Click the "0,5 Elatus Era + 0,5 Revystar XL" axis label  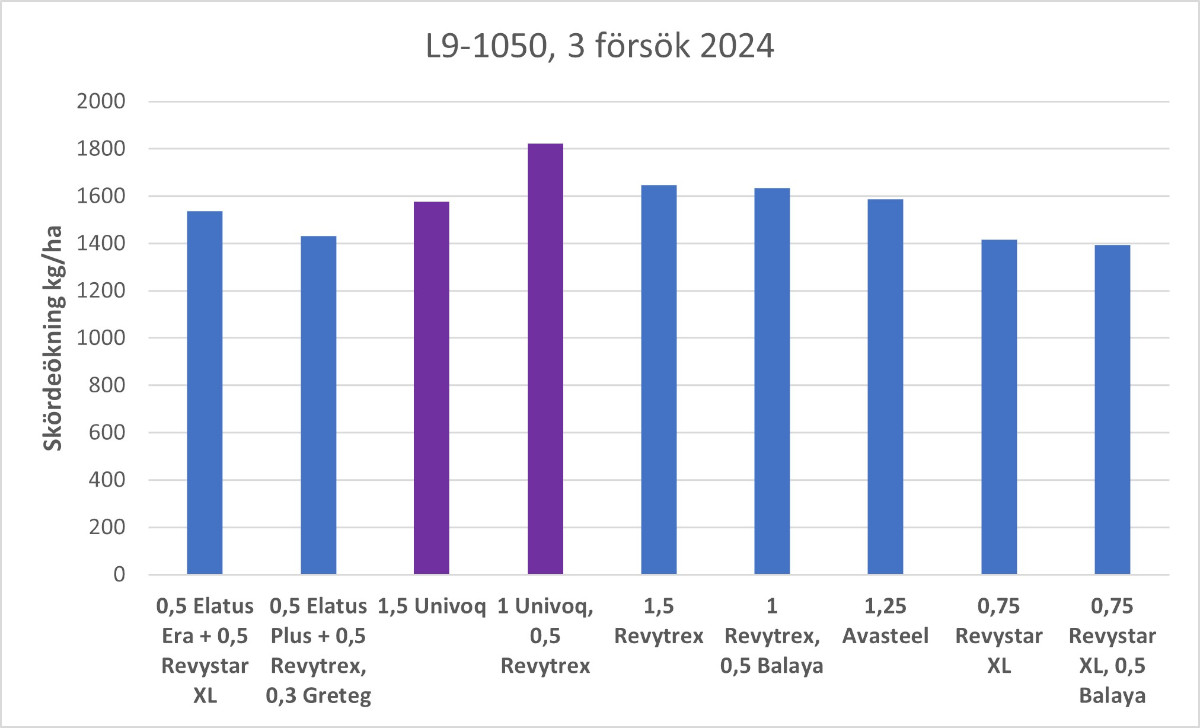click(x=204, y=650)
